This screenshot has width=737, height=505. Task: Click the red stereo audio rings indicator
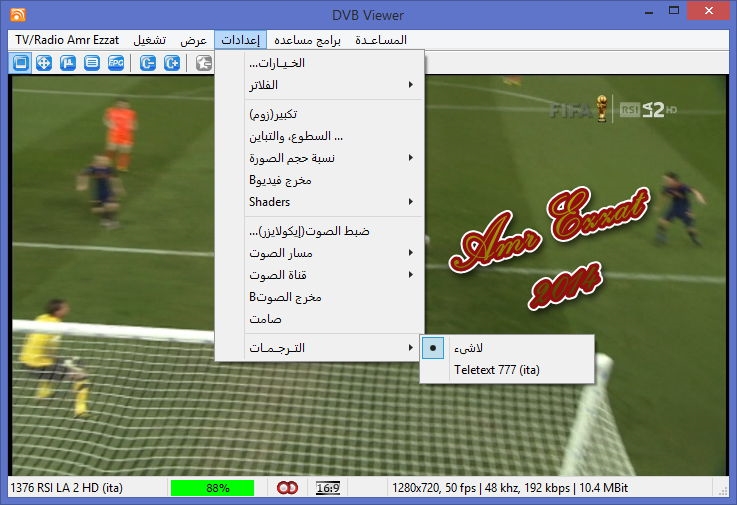coord(287,488)
